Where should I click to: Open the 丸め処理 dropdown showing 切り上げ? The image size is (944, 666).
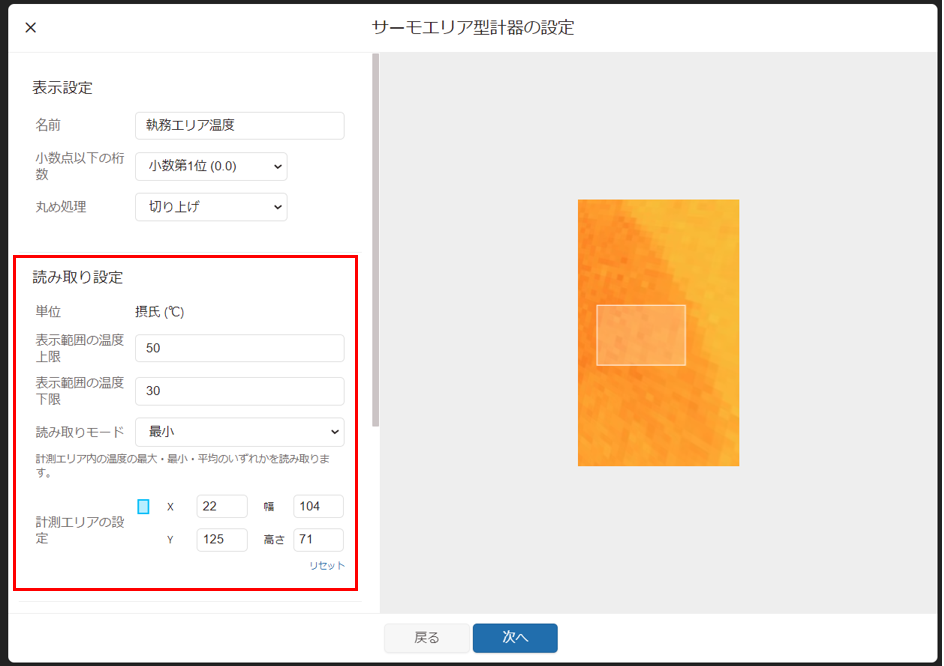(x=211, y=207)
